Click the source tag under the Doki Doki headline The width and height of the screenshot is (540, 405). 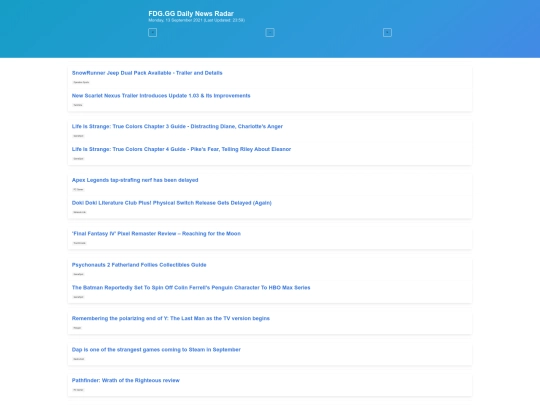[80, 212]
